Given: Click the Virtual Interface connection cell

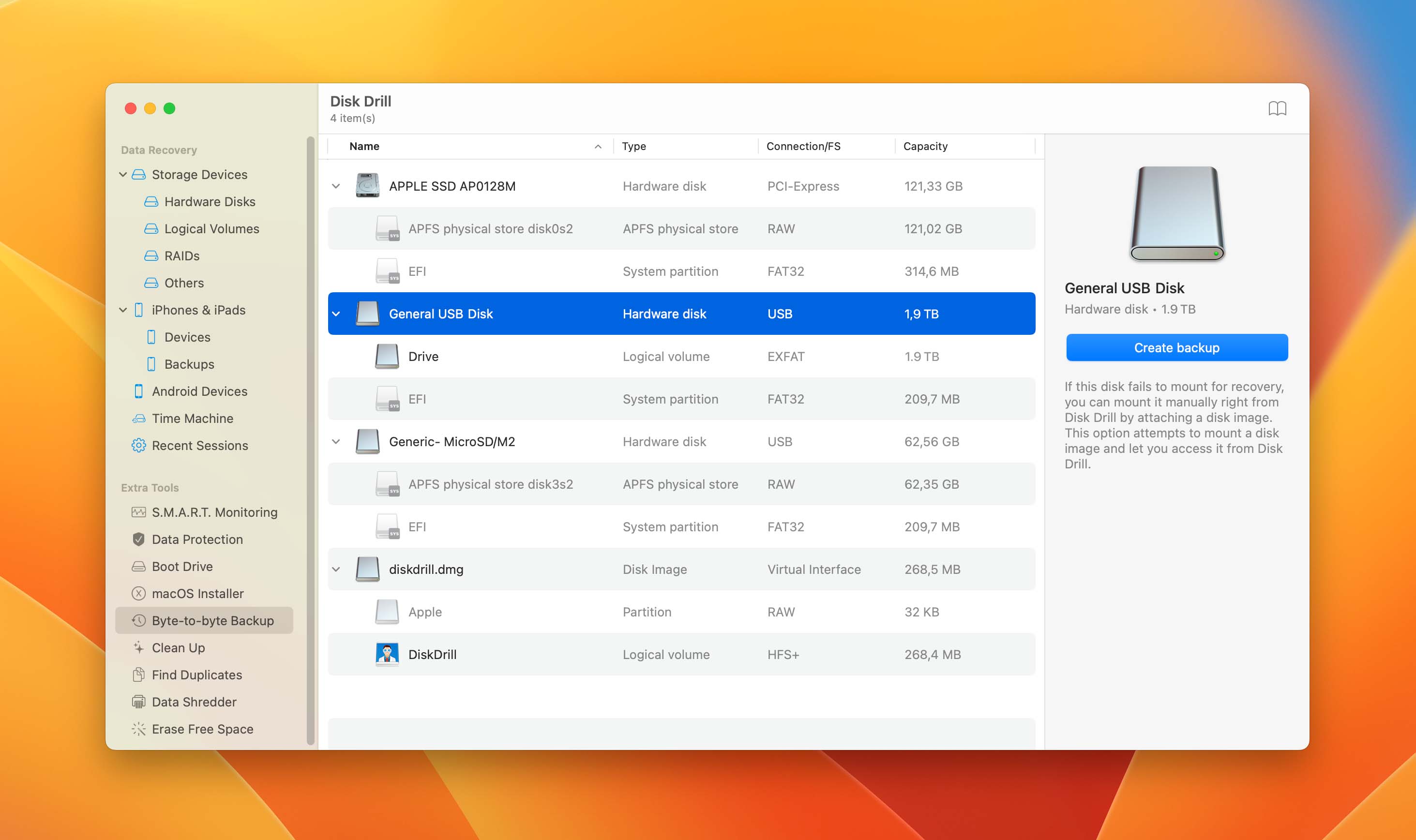Looking at the screenshot, I should coord(814,570).
